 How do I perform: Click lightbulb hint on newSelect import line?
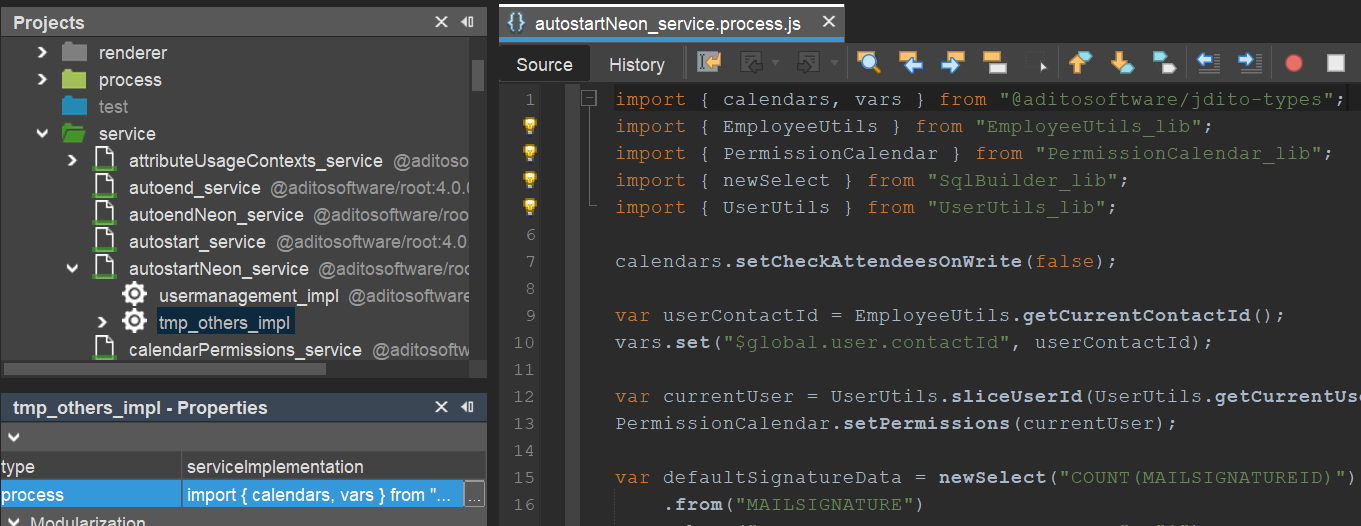point(530,180)
